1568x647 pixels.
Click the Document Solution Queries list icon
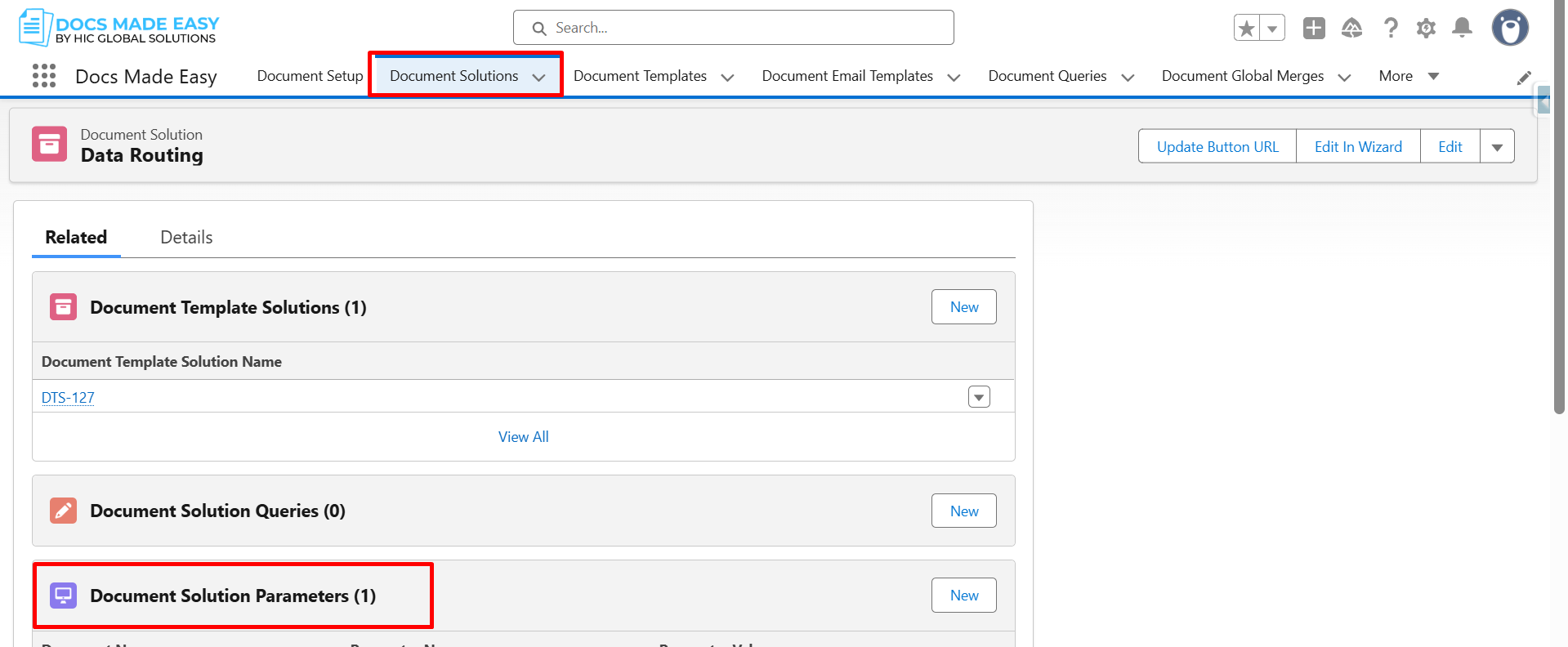pyautogui.click(x=63, y=511)
